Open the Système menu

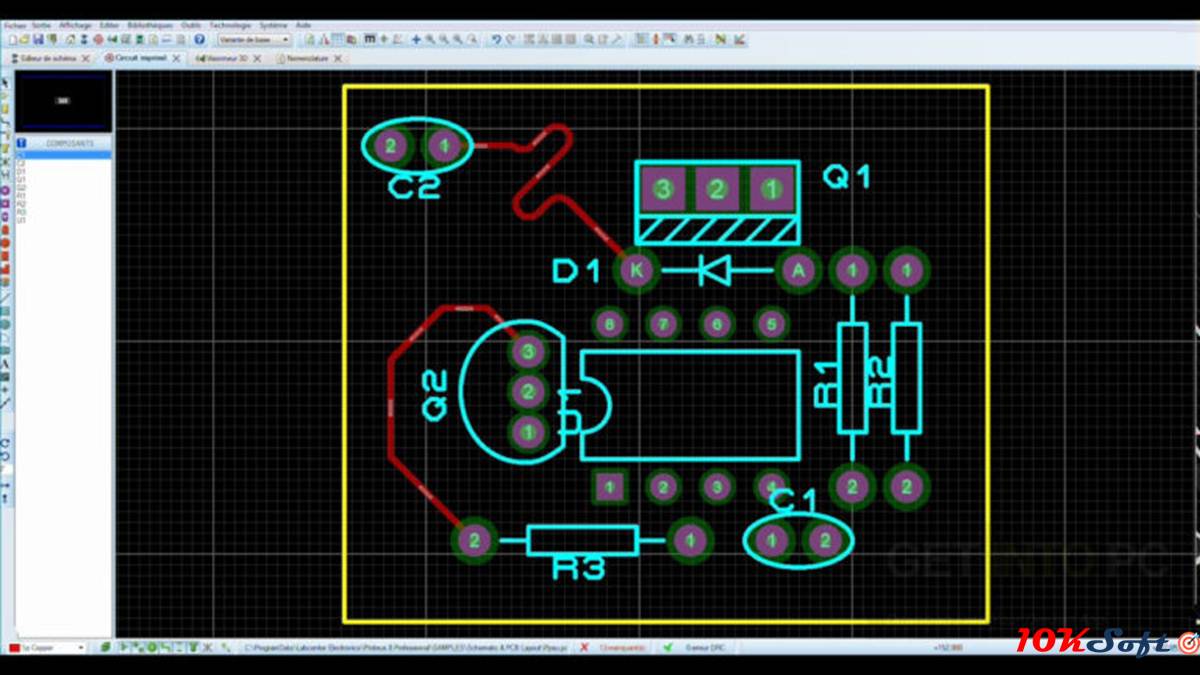click(x=273, y=25)
